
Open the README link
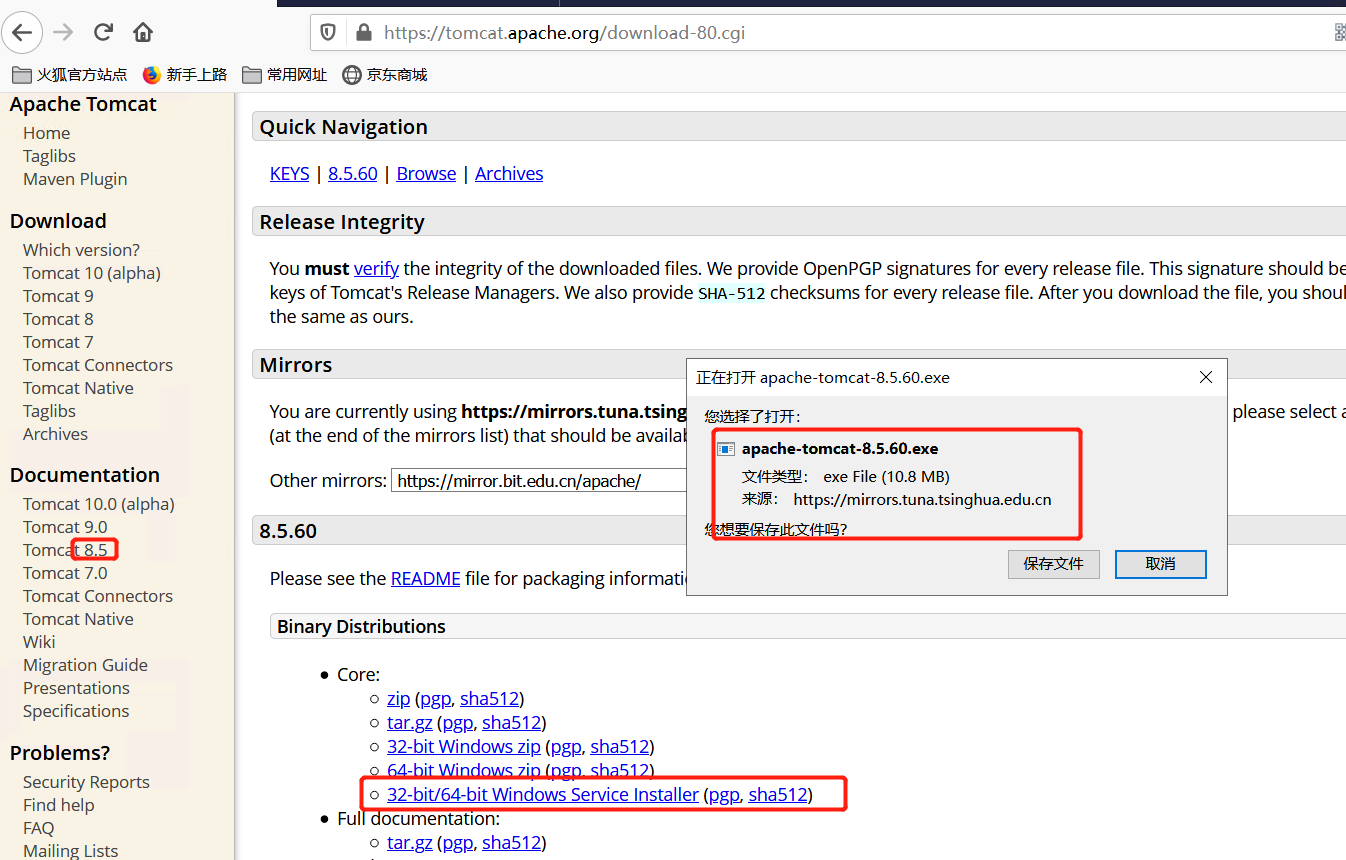[426, 579]
